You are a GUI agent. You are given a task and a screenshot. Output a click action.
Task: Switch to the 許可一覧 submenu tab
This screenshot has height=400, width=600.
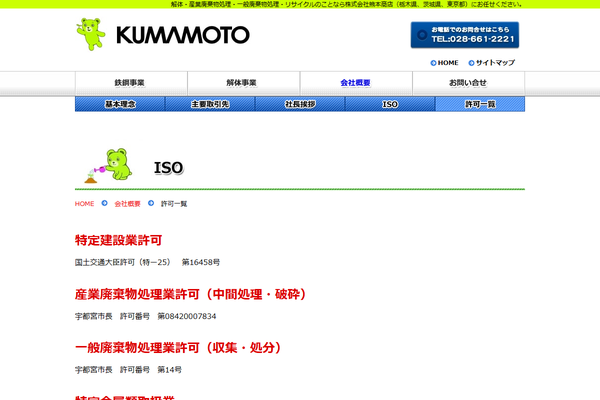pos(480,104)
